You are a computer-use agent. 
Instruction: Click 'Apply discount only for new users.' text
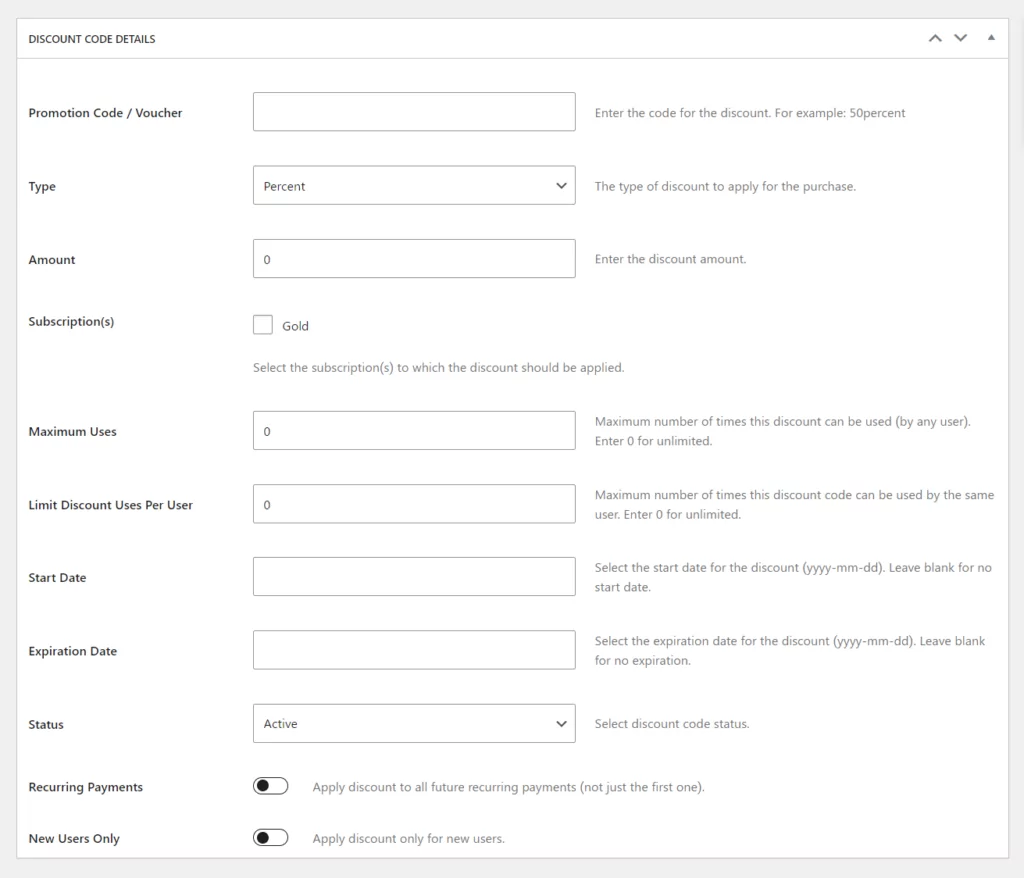[x=409, y=839]
